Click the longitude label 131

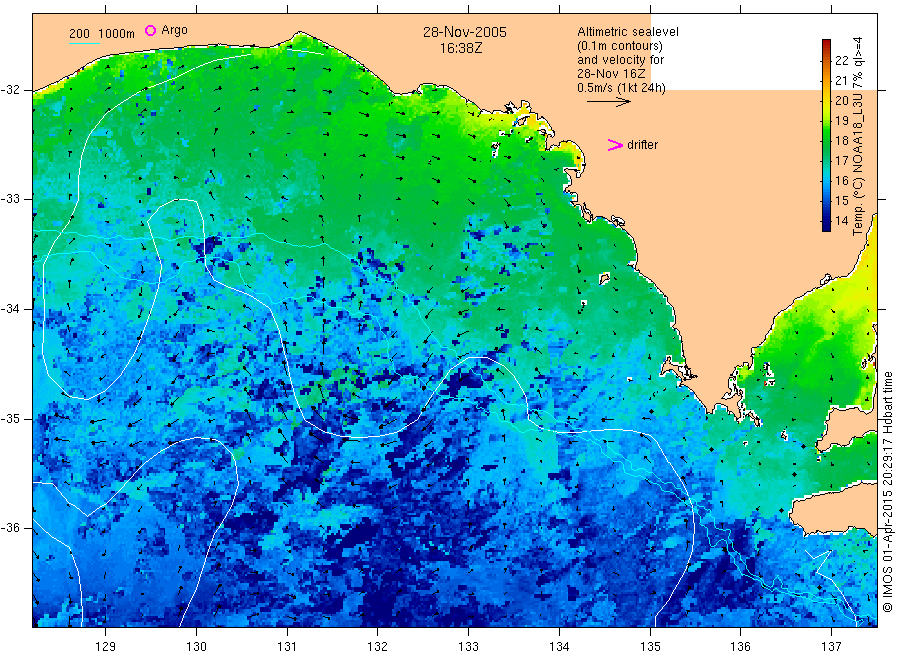[x=287, y=647]
